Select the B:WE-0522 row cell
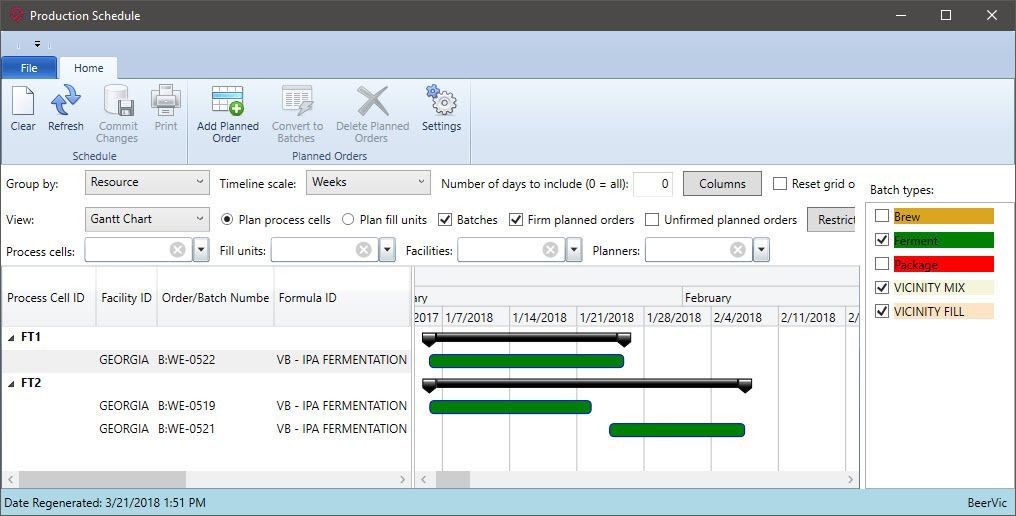1016x516 pixels. pos(187,360)
